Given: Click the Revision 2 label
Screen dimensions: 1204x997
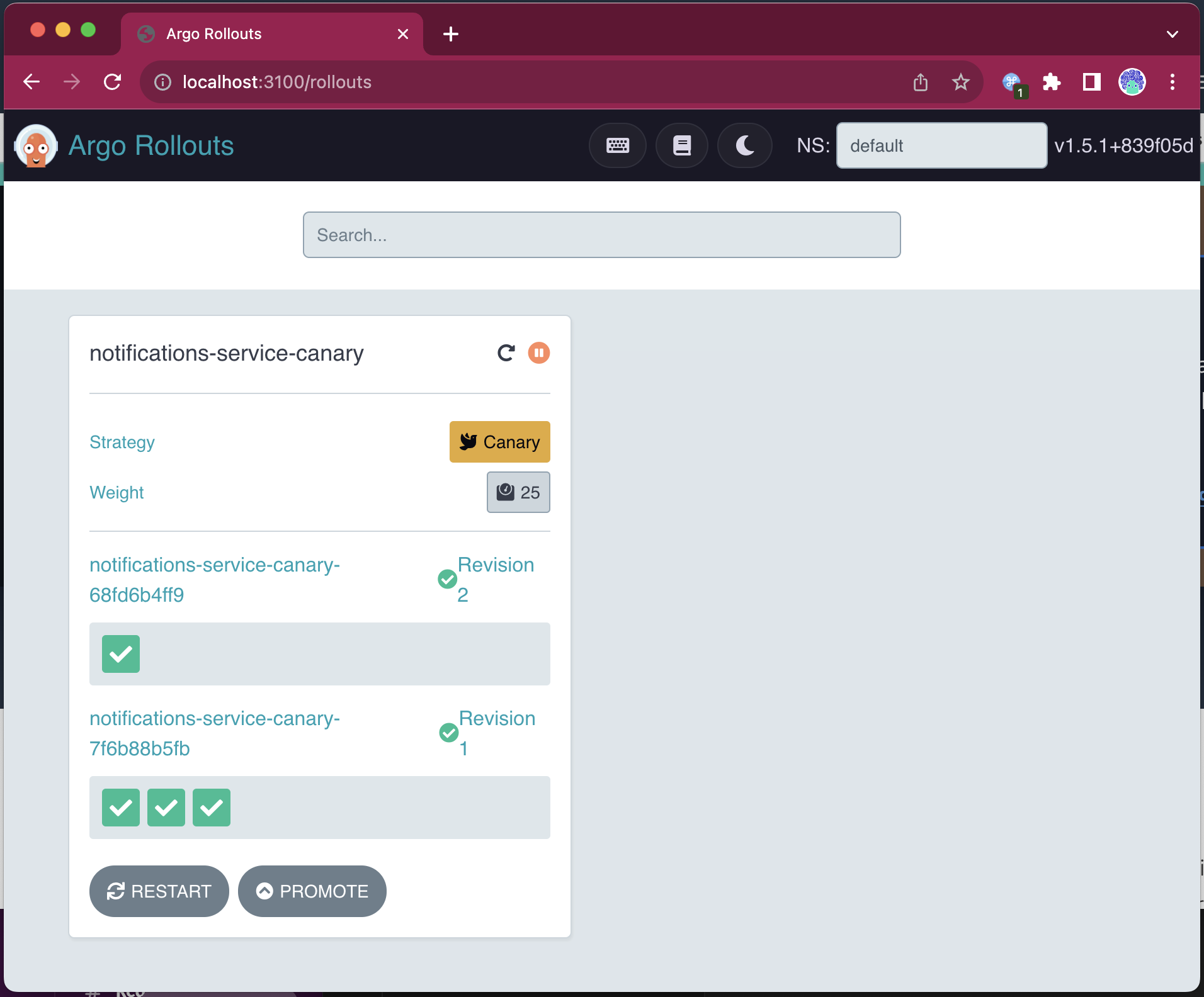Looking at the screenshot, I should pyautogui.click(x=496, y=580).
